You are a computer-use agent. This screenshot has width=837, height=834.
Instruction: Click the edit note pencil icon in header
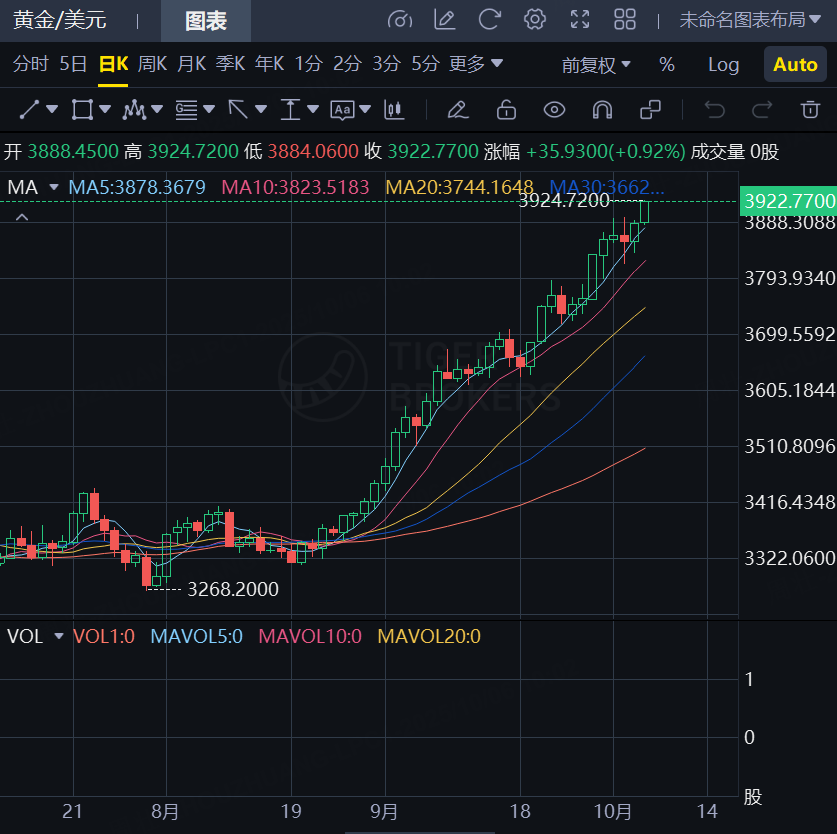pyautogui.click(x=445, y=20)
